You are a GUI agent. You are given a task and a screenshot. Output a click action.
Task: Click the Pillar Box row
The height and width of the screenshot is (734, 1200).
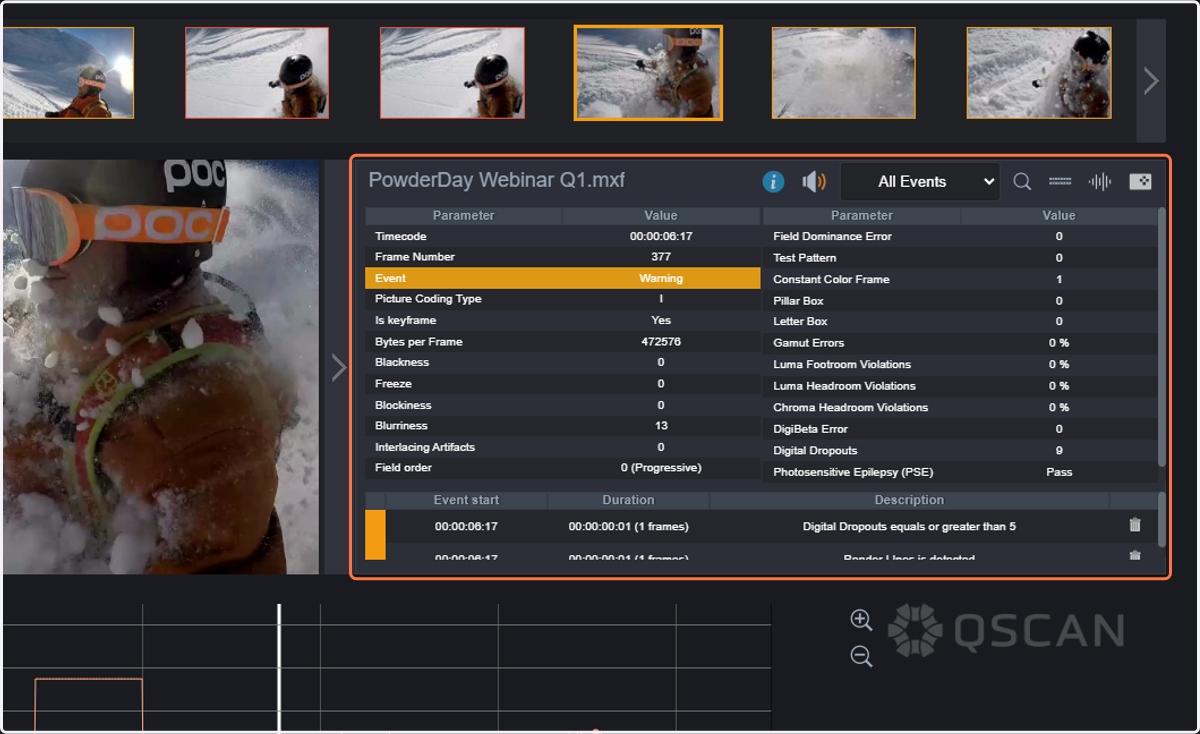tap(960, 300)
